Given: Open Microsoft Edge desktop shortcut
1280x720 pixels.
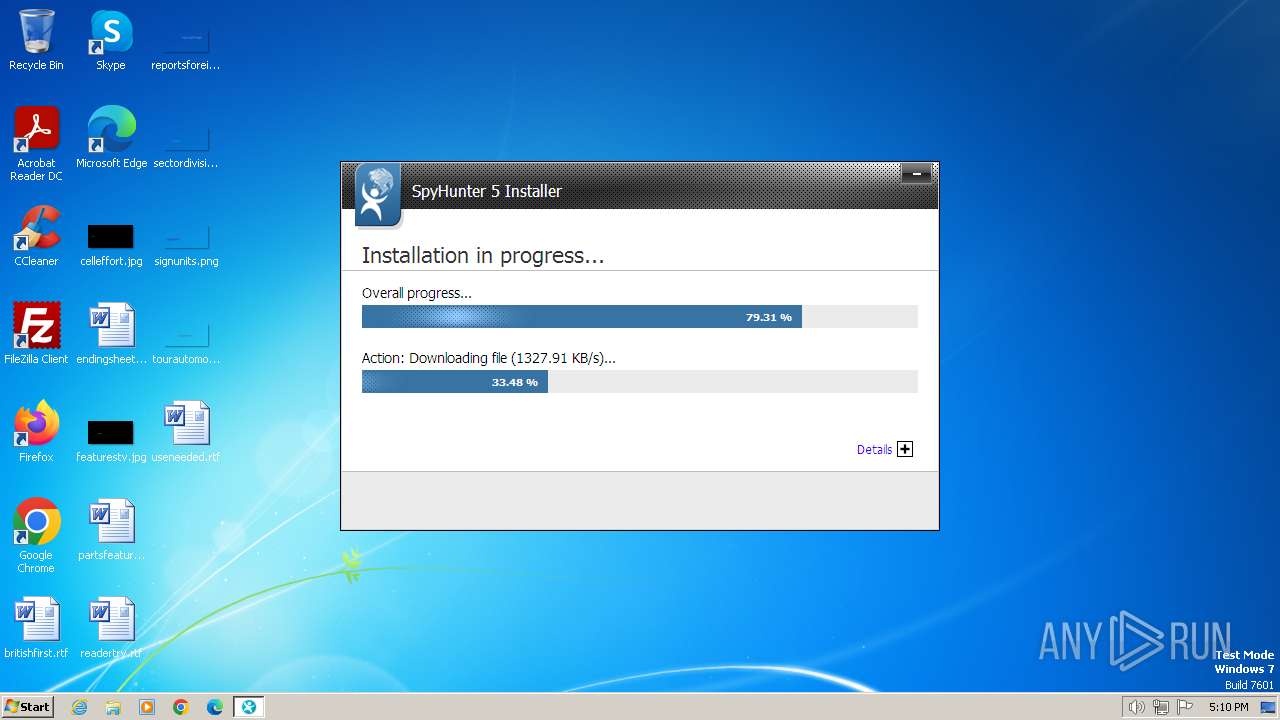Looking at the screenshot, I should (111, 138).
